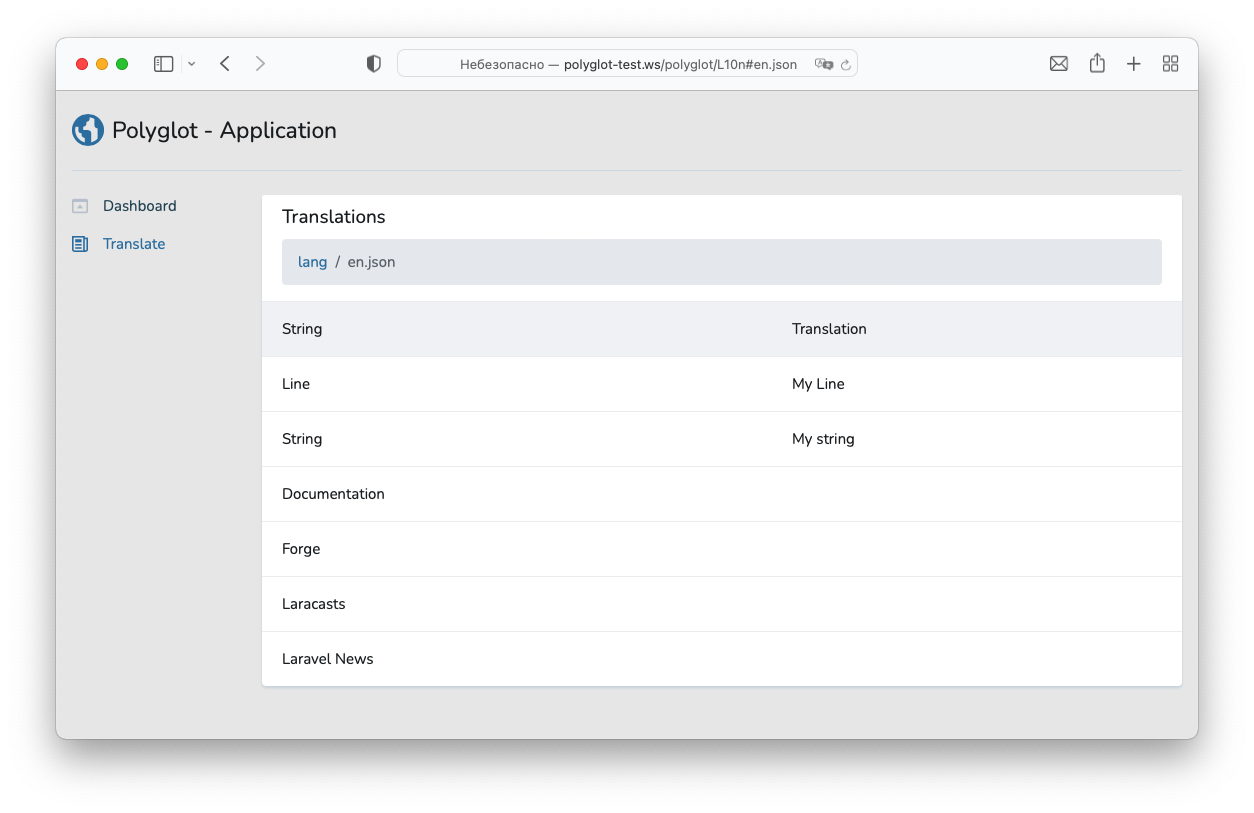Reload the page with the refresh icon

pos(846,64)
